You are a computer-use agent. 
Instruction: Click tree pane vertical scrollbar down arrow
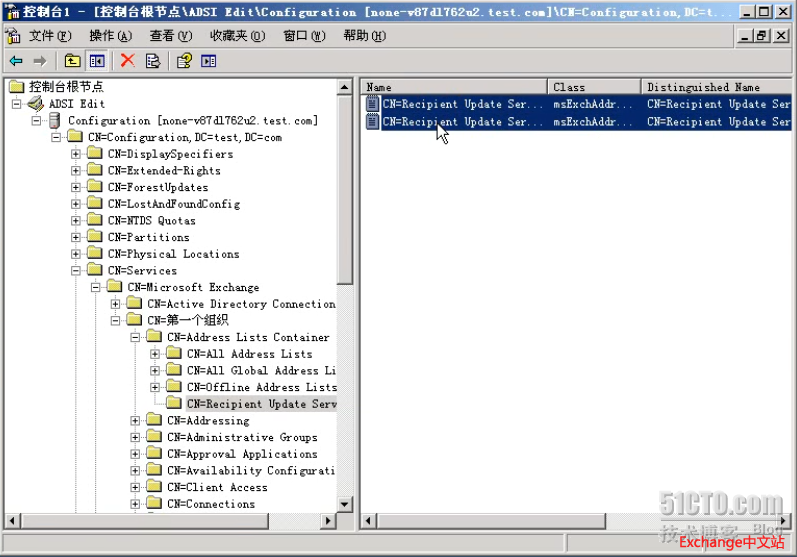click(x=345, y=504)
